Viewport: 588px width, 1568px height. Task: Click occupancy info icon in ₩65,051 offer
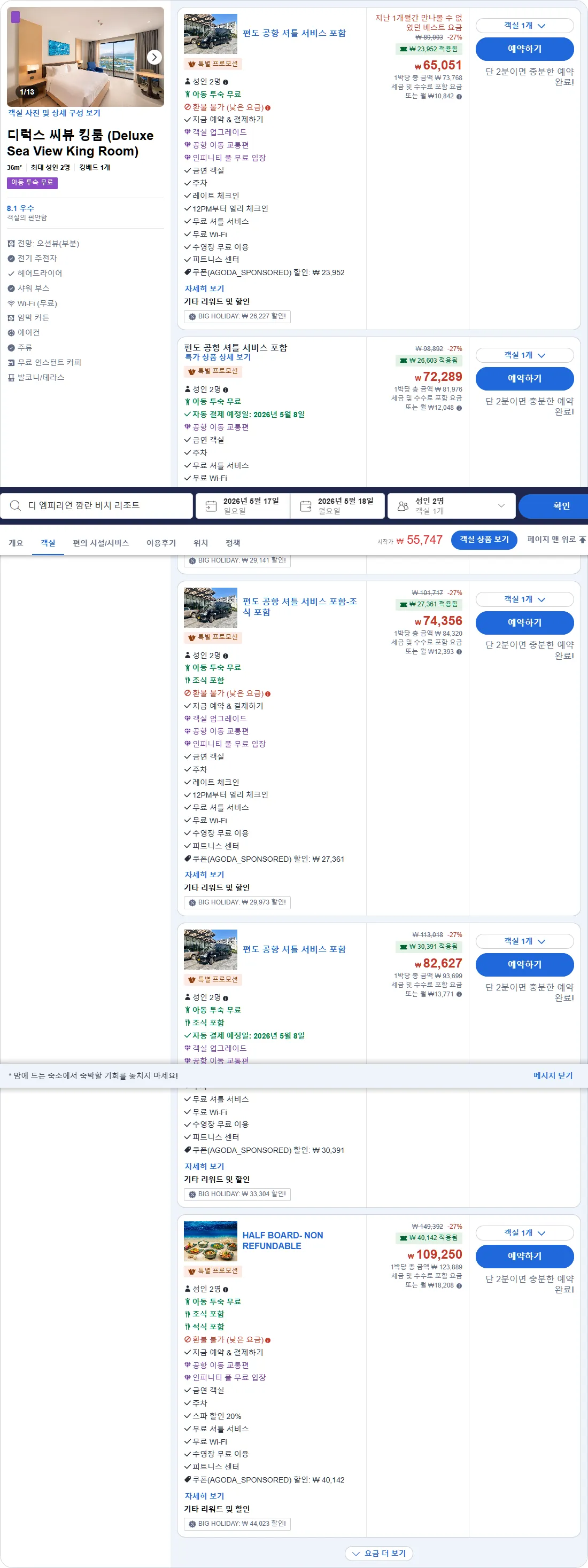[x=226, y=82]
